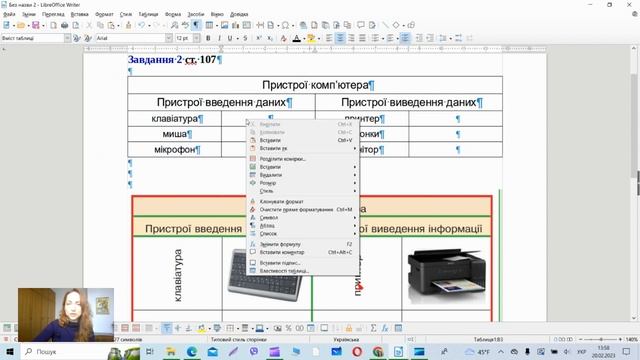Expand 'Вставити як' submenu in context menu
640x360 pixels.
pyautogui.click(x=303, y=148)
